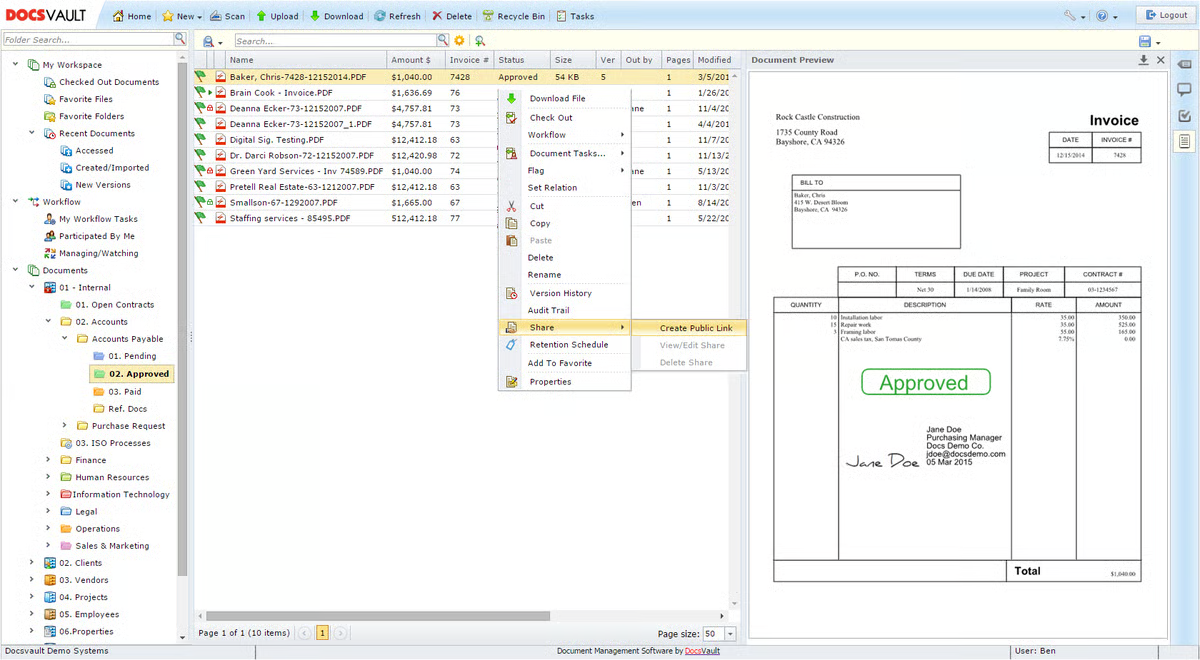Image resolution: width=1200 pixels, height=660 pixels.
Task: Click the download arrow in Document Preview header
Action: pyautogui.click(x=1142, y=60)
